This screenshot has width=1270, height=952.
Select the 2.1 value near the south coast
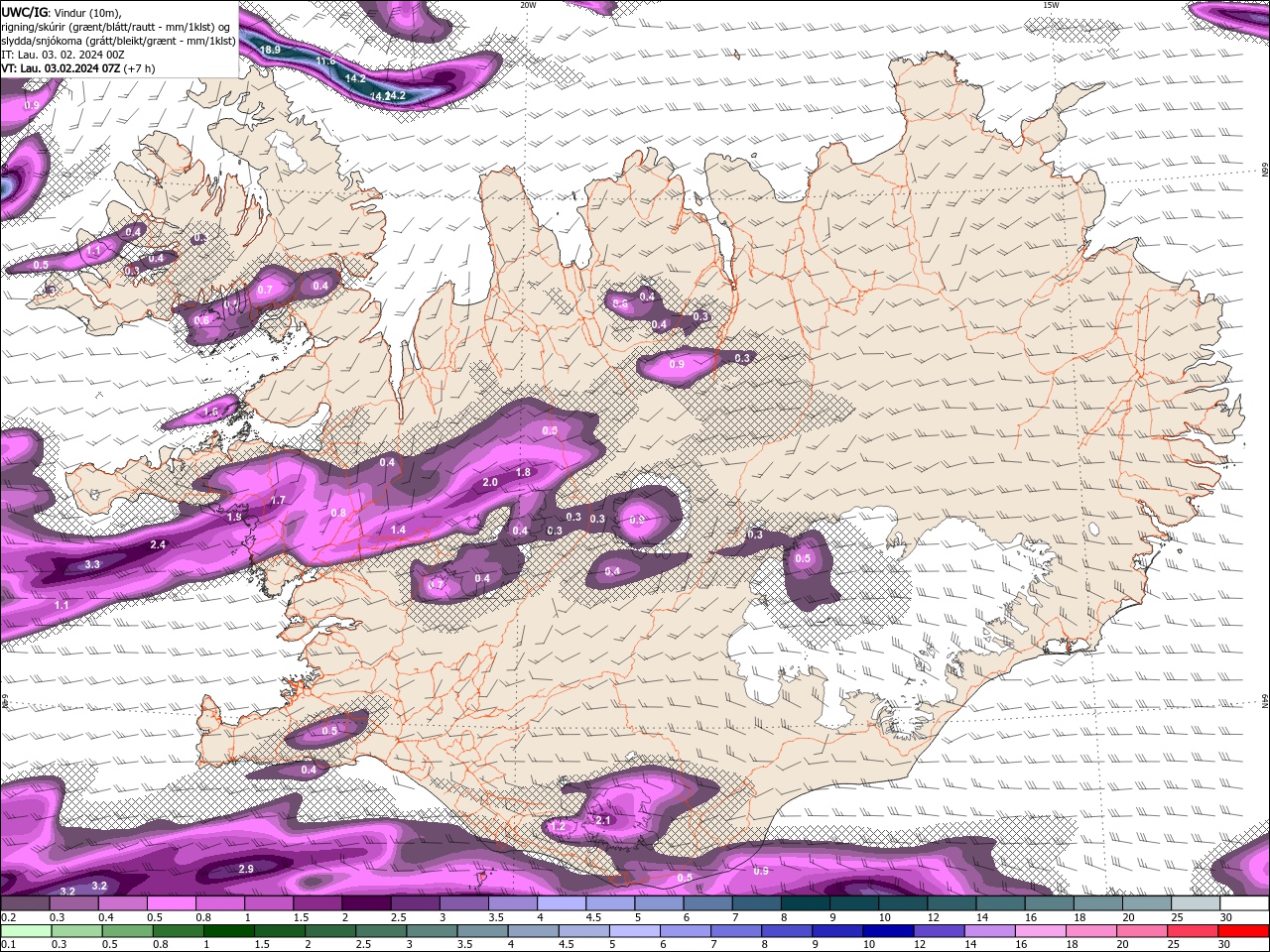point(602,820)
